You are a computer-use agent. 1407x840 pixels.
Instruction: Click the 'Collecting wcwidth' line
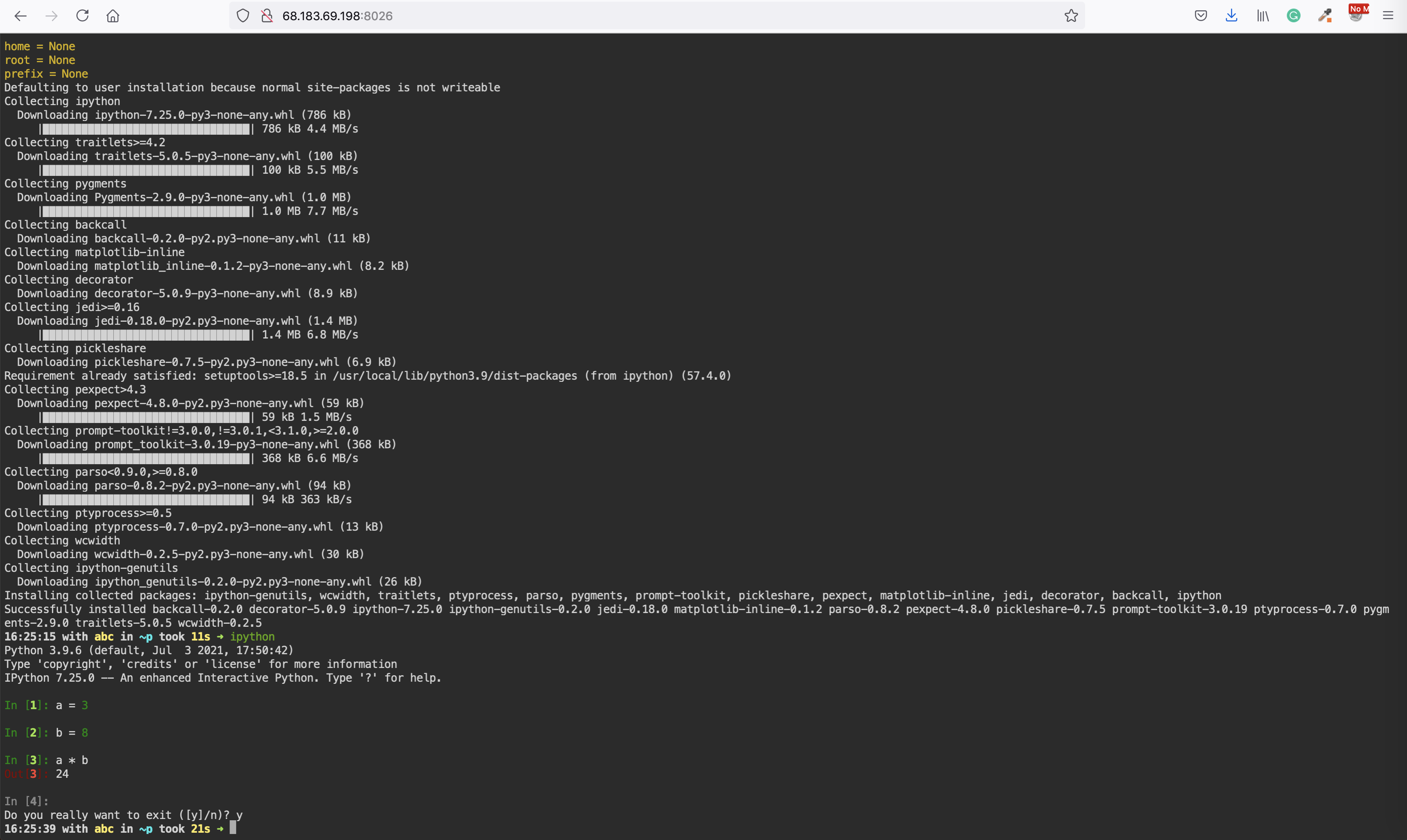62,541
